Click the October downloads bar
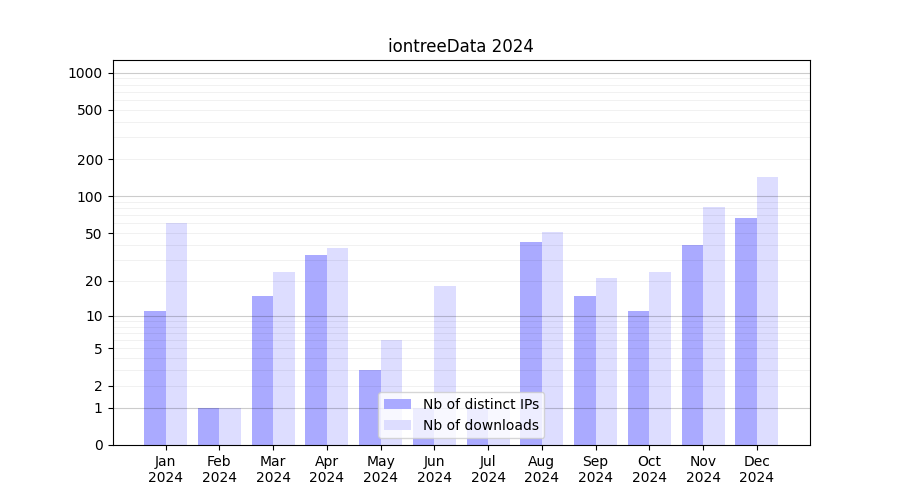Viewport: 900px width, 500px height. pos(660,358)
